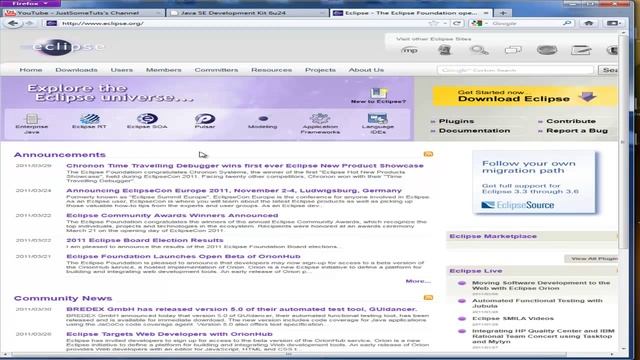Click the magnifier icon under other Eclipse sites
The height and width of the screenshot is (360, 640).
479,50
